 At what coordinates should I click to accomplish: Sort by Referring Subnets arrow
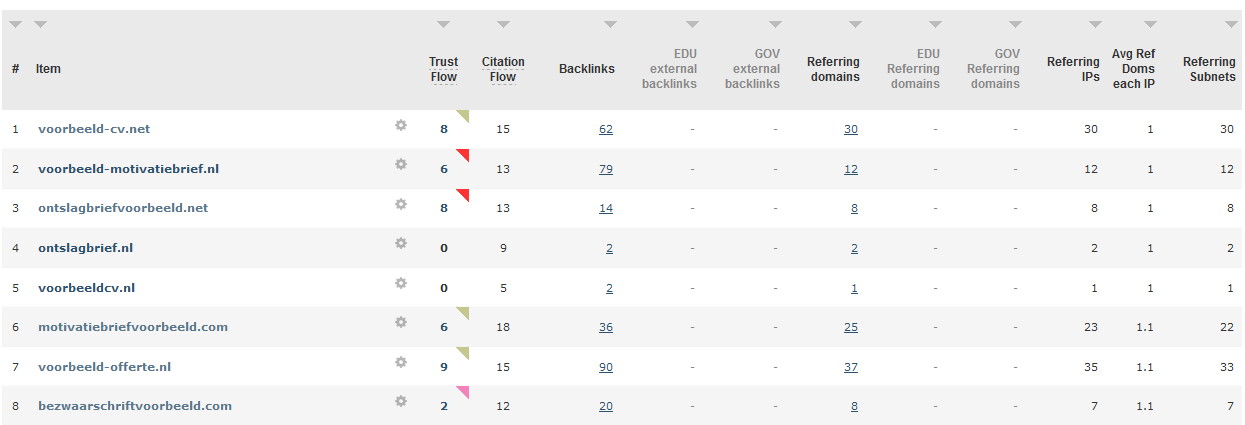click(x=1231, y=24)
